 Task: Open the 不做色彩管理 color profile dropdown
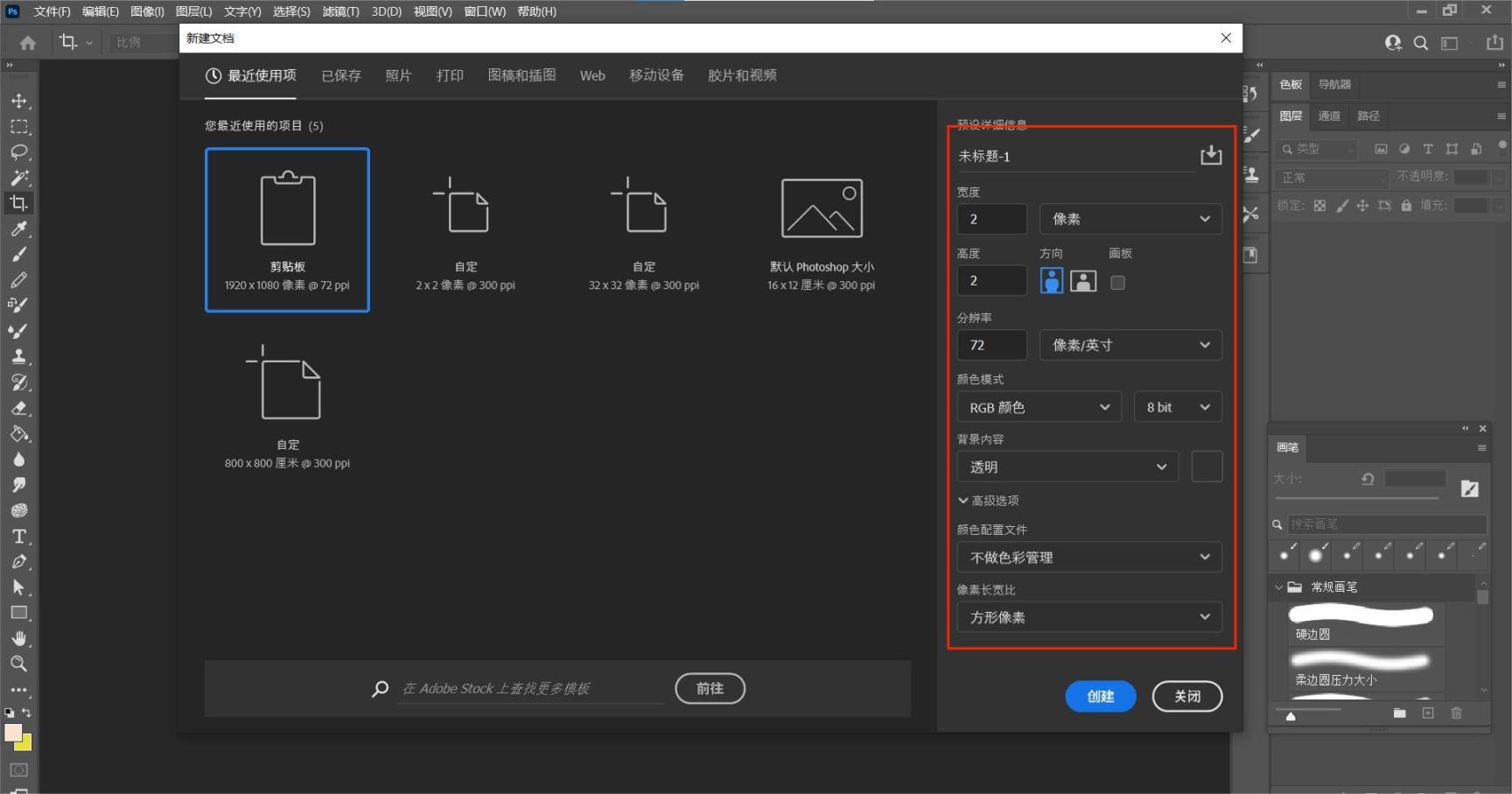(1089, 557)
